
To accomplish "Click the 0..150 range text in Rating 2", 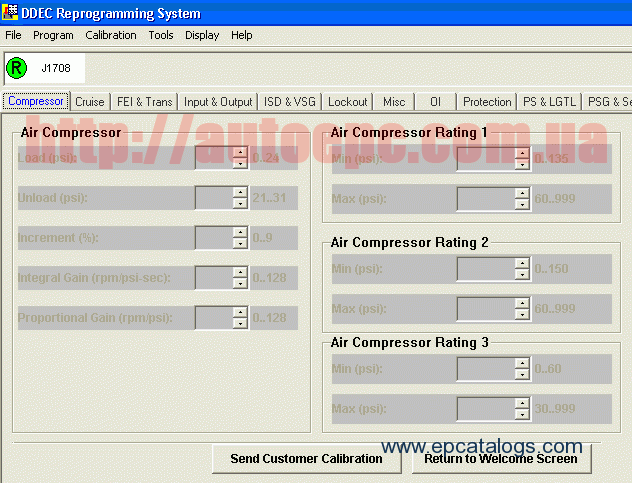I will click(551, 269).
